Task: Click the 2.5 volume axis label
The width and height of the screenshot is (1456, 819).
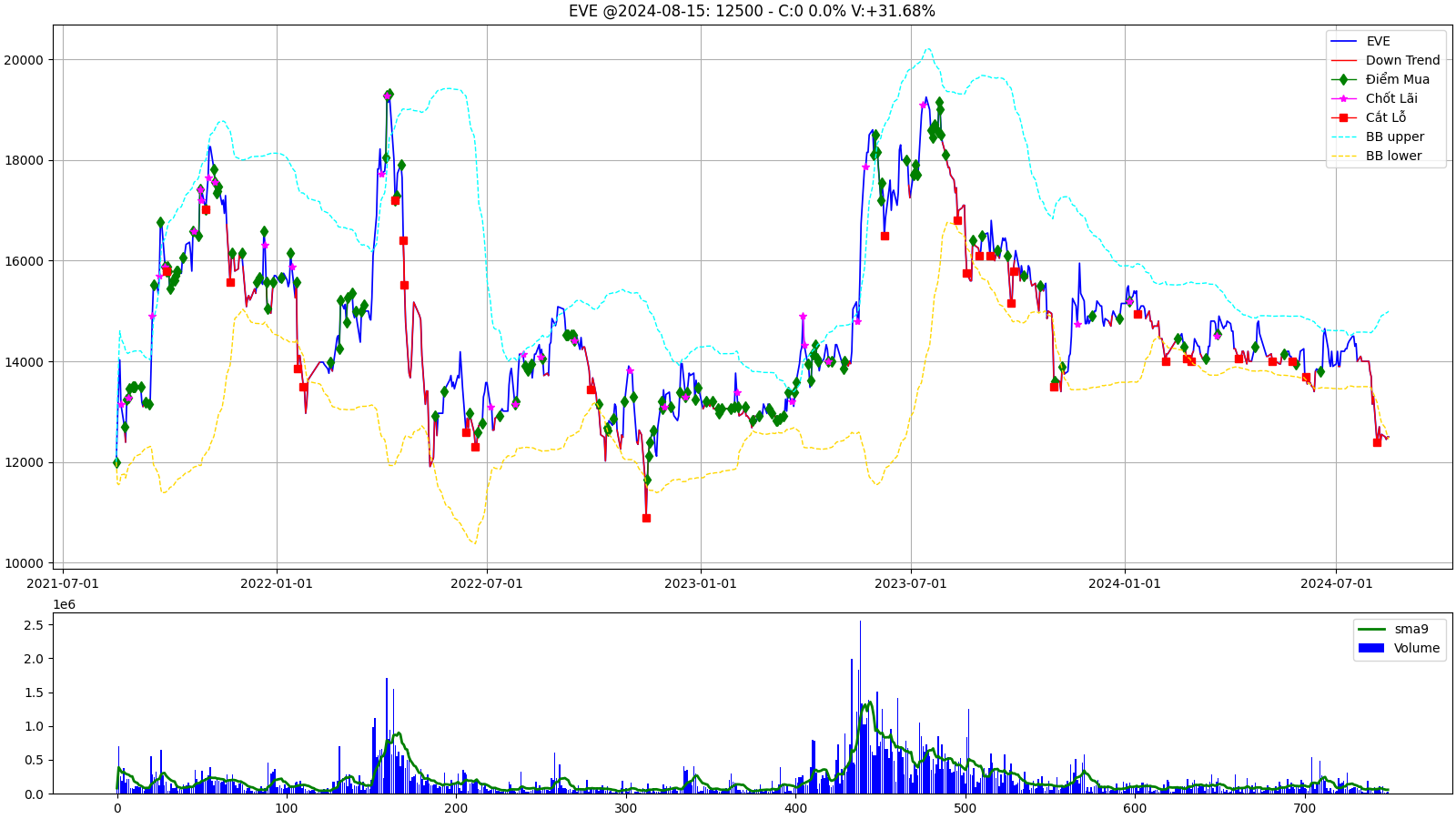Action: tap(34, 625)
